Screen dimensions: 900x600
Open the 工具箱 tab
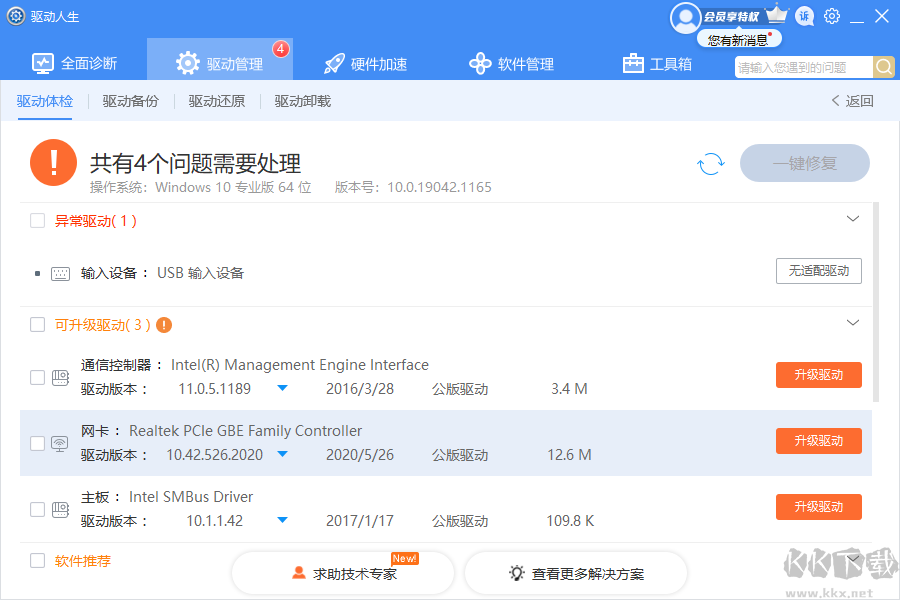pos(657,64)
